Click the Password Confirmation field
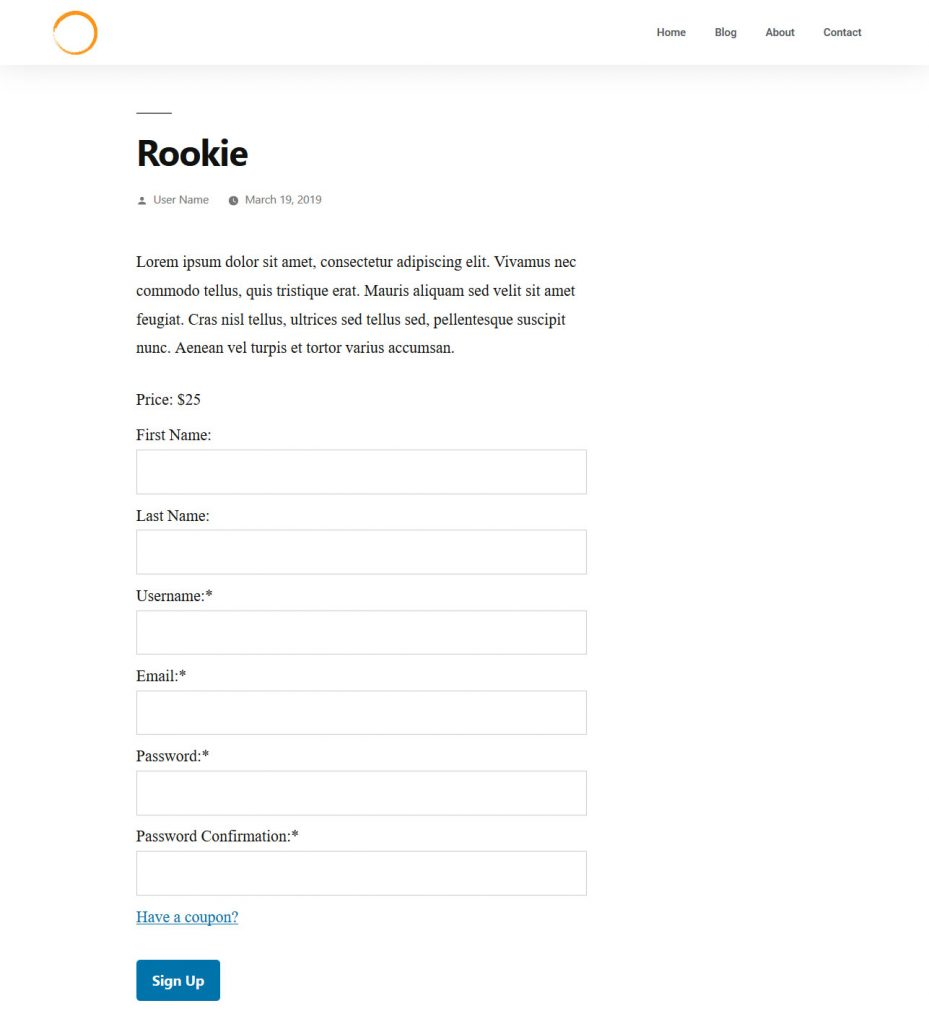This screenshot has height=1024, width=929. pos(361,873)
